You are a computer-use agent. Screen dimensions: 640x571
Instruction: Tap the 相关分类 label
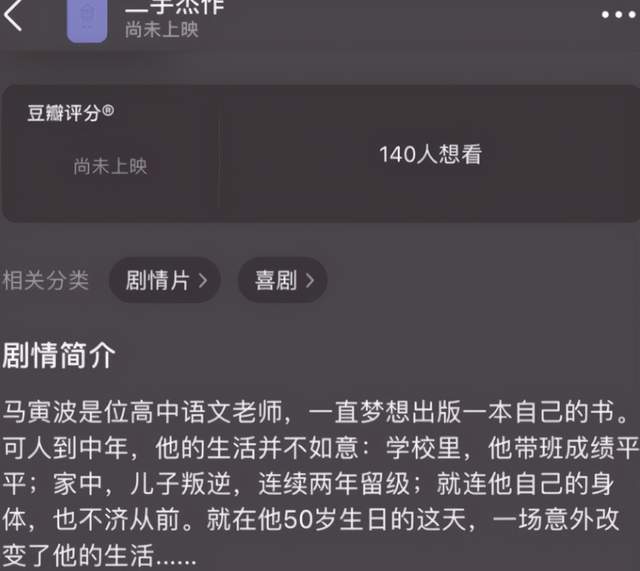(45, 280)
